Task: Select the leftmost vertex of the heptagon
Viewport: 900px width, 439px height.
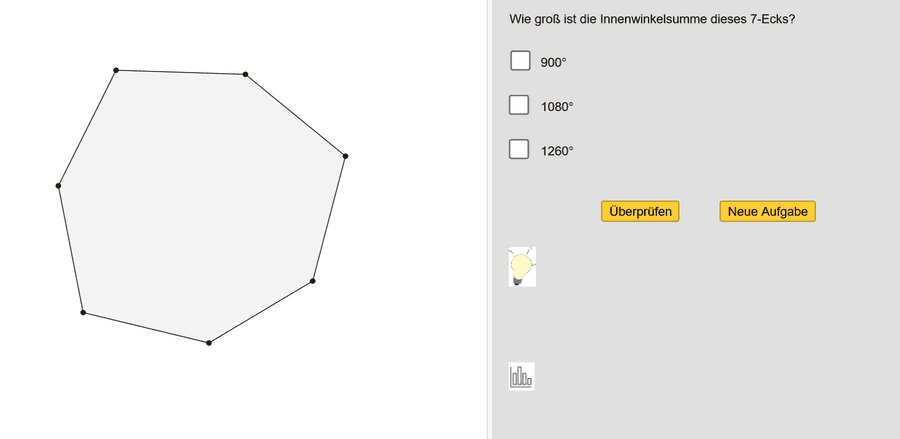Action: [59, 186]
